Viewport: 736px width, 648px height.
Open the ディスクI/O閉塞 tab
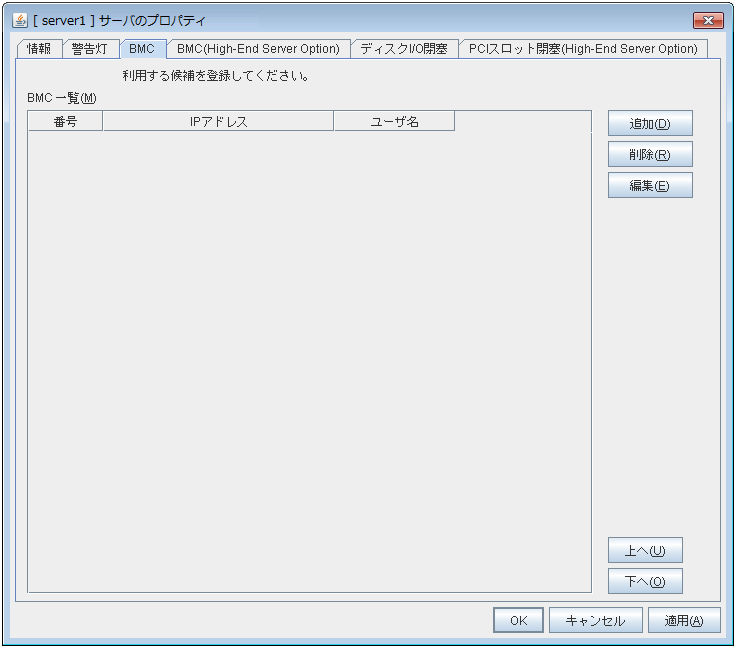pos(404,48)
